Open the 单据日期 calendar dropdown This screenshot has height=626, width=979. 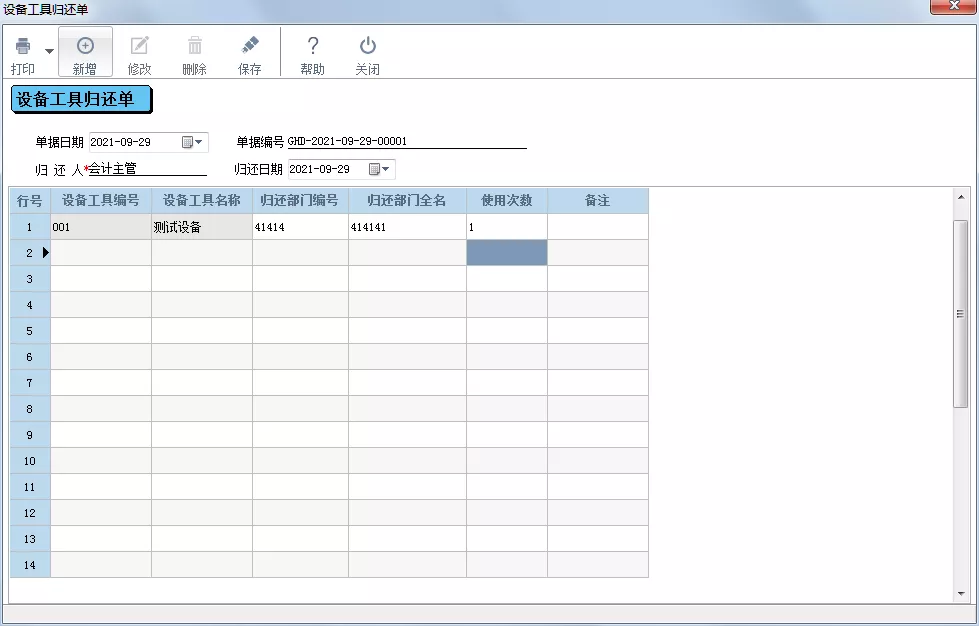point(192,142)
